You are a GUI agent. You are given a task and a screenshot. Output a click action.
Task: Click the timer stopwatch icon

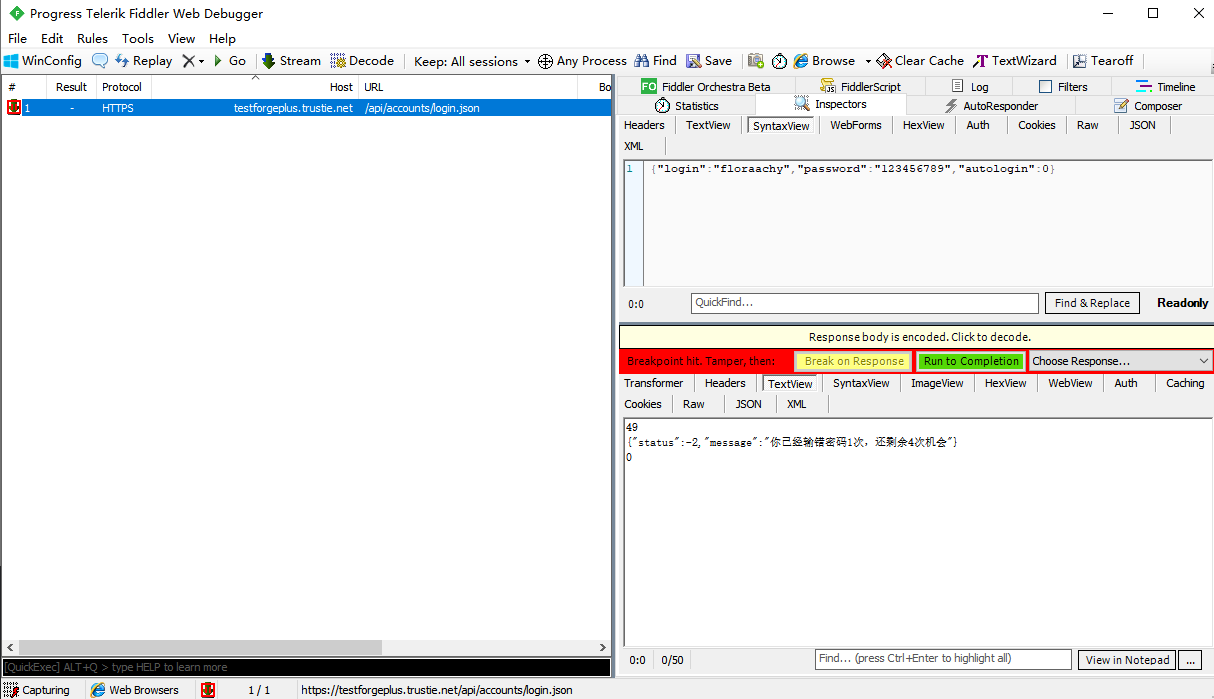point(780,61)
